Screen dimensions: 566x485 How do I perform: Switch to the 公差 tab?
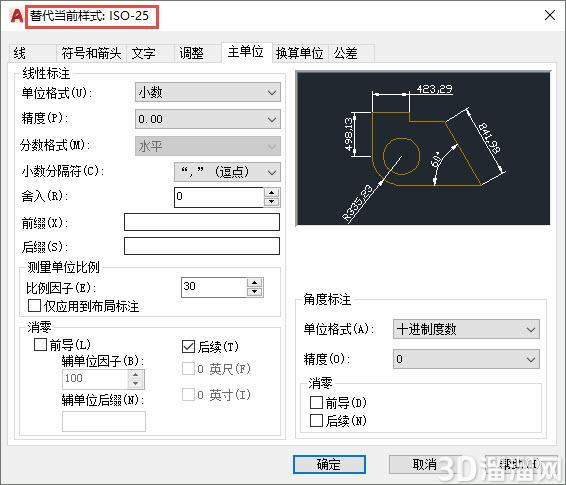[351, 53]
